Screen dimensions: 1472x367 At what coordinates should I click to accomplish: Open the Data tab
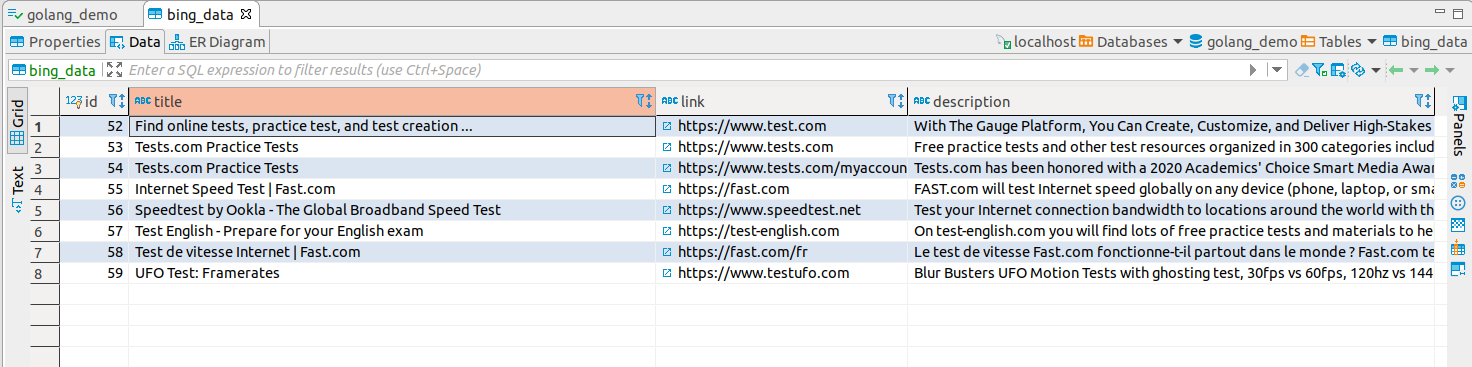tap(135, 42)
